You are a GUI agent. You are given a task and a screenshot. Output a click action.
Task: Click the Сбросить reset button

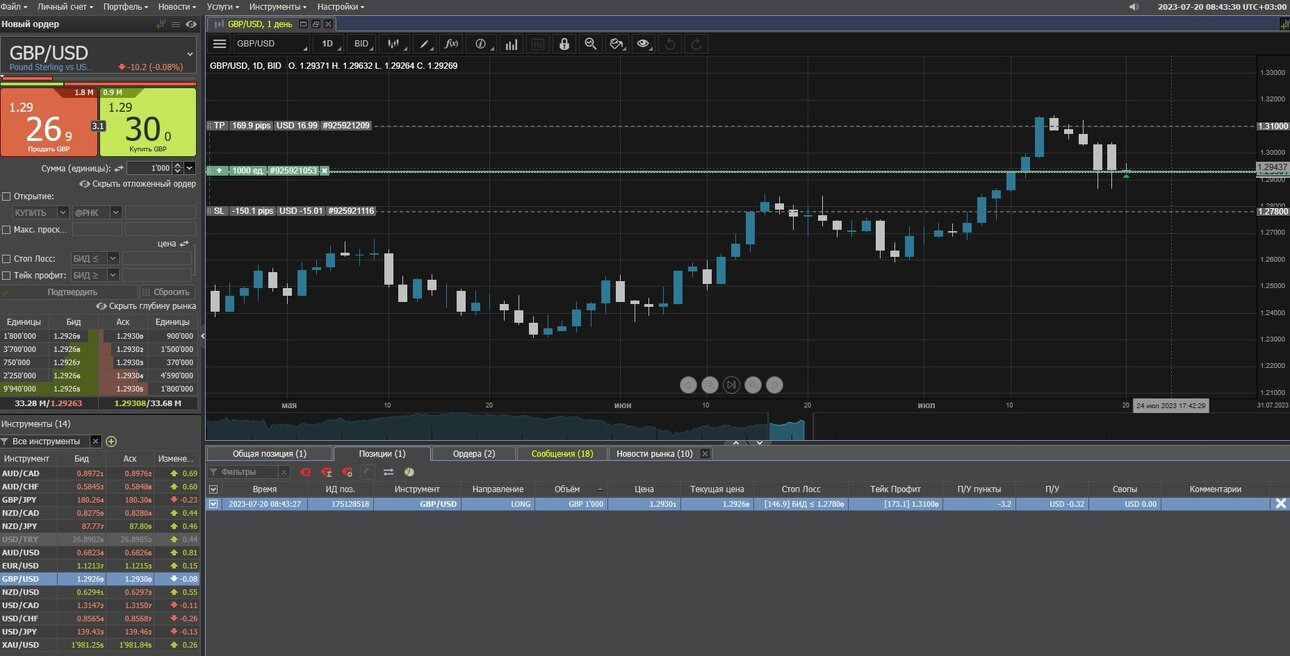[169, 292]
